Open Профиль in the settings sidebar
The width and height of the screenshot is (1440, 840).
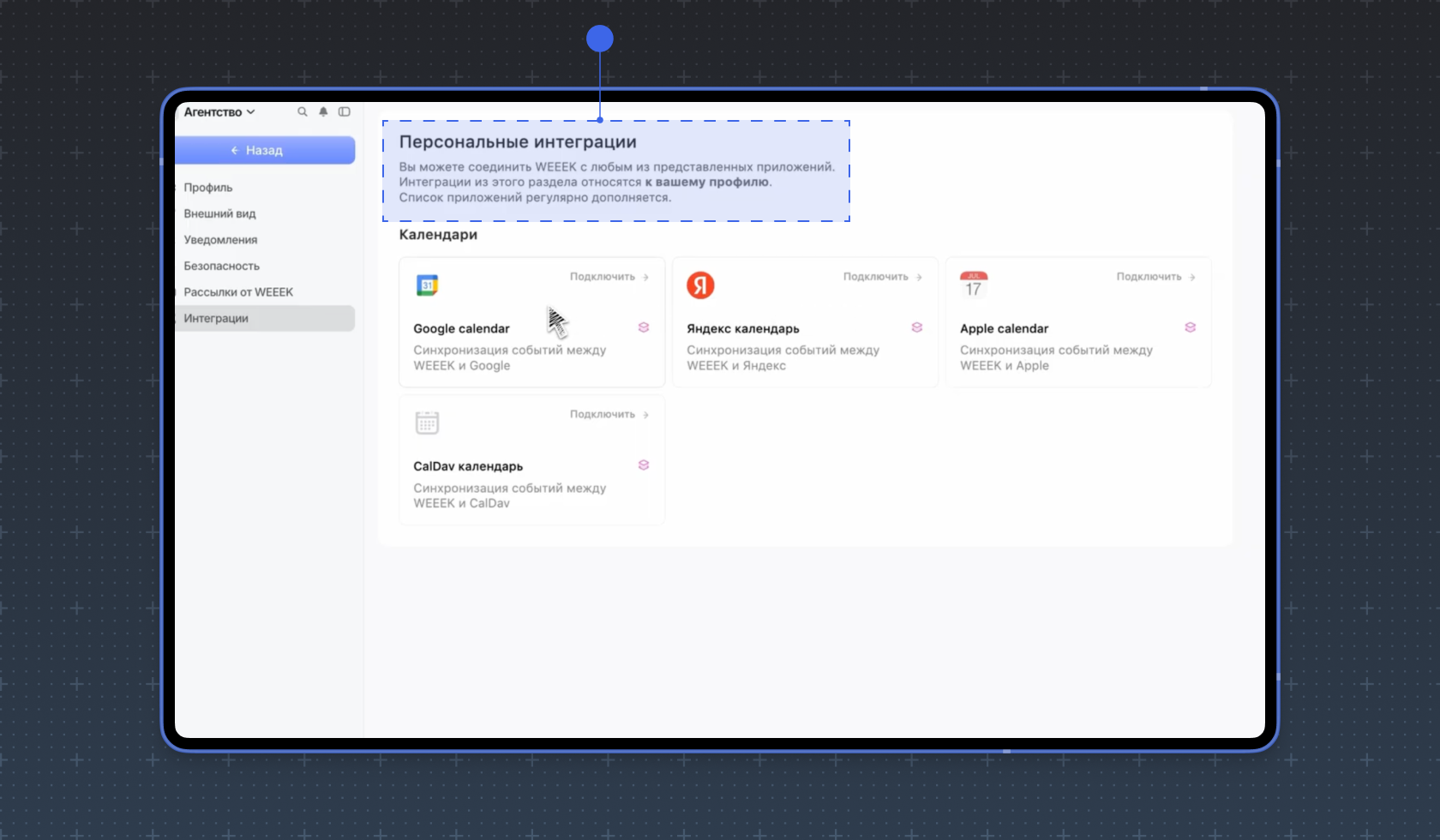[x=207, y=187]
